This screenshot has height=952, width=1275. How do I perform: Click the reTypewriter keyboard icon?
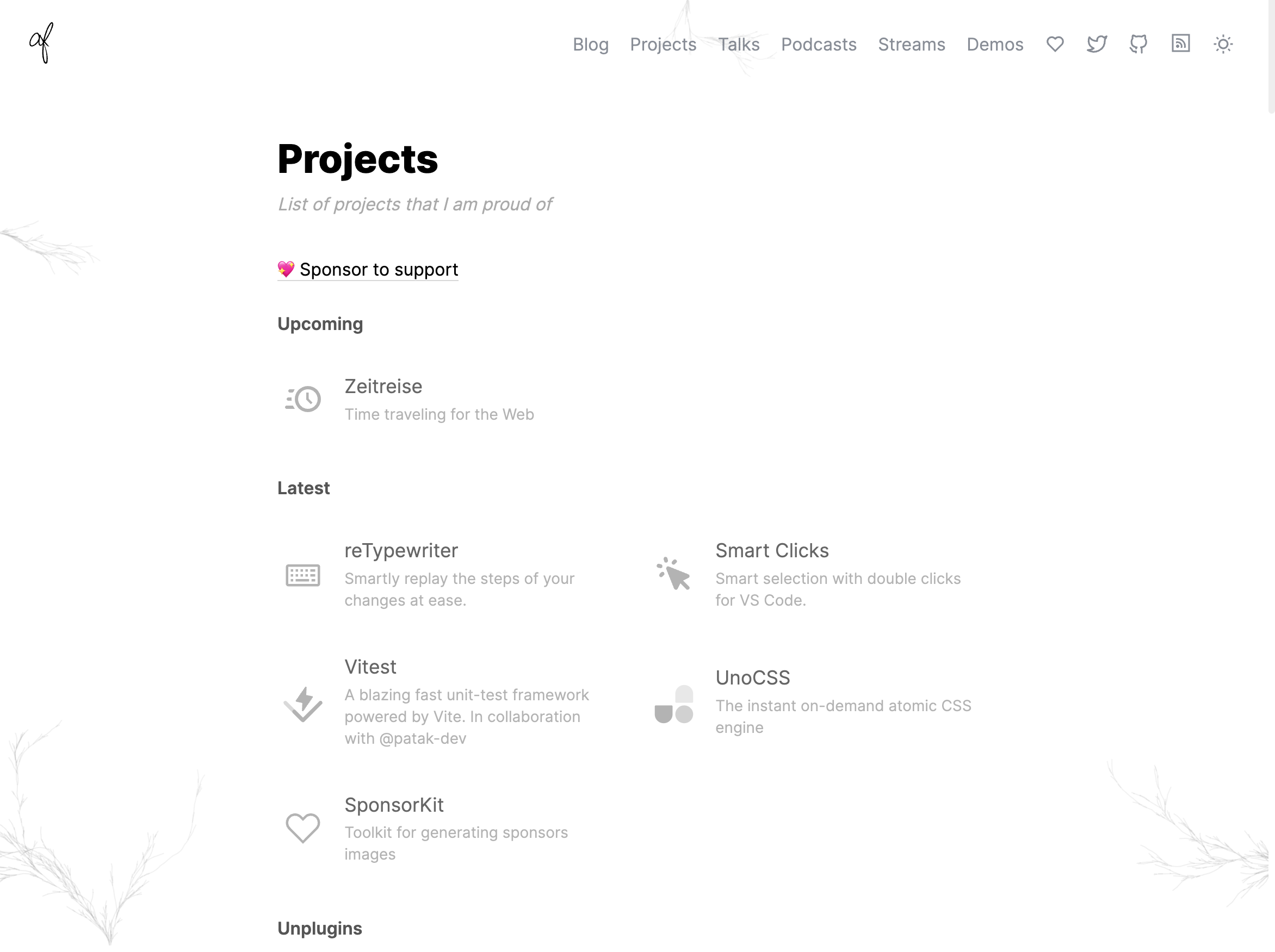pos(303,575)
